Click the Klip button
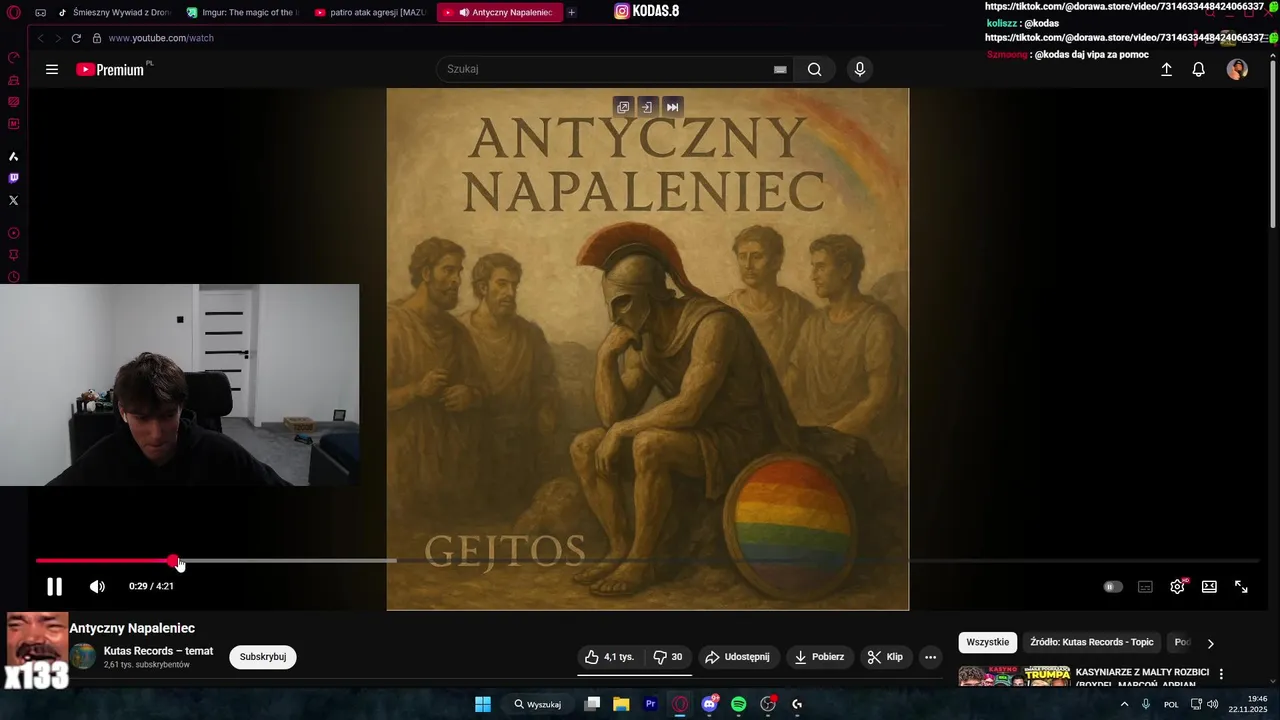Viewport: 1280px width, 720px height. [x=886, y=657]
